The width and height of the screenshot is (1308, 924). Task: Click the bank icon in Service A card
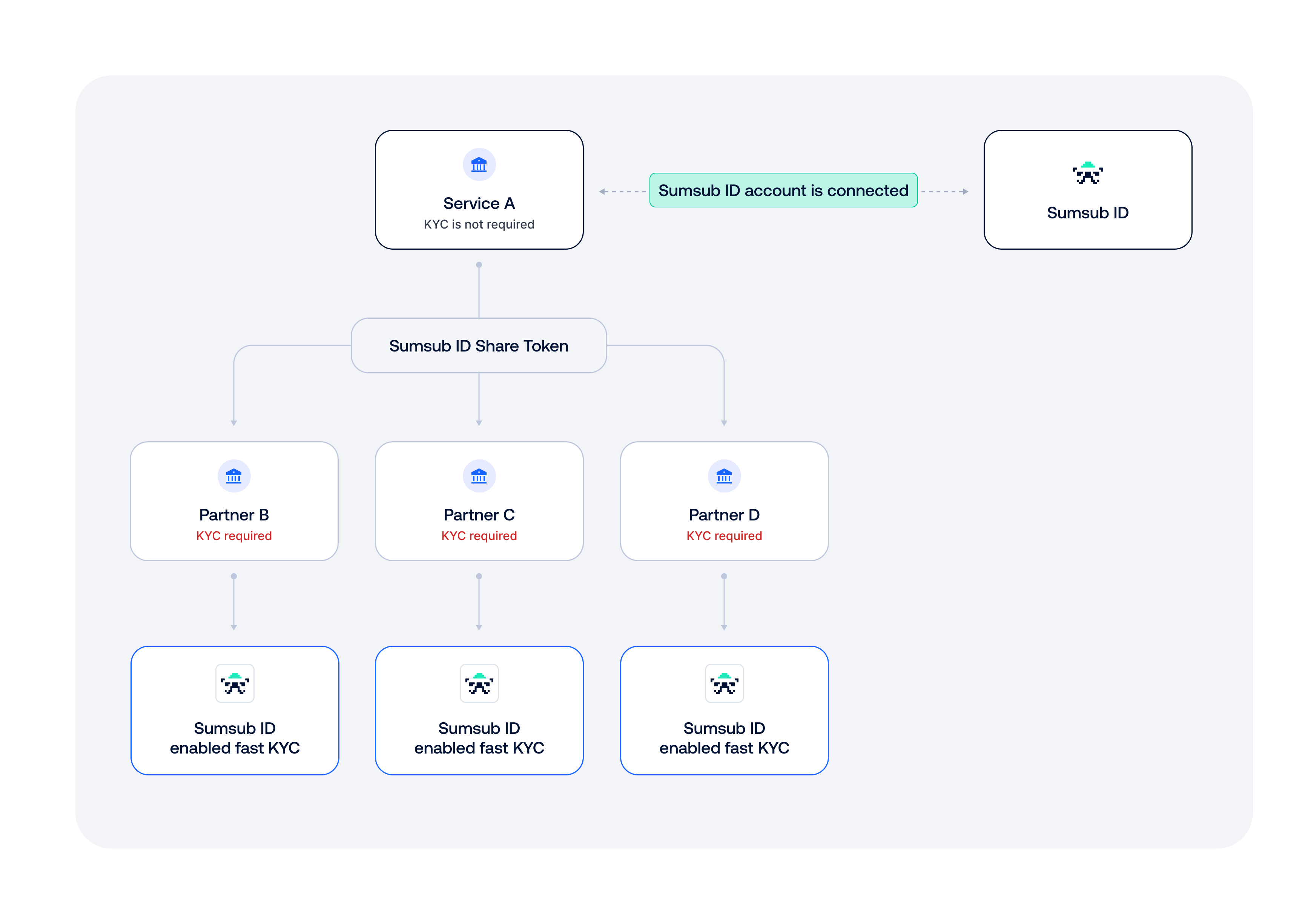479,165
